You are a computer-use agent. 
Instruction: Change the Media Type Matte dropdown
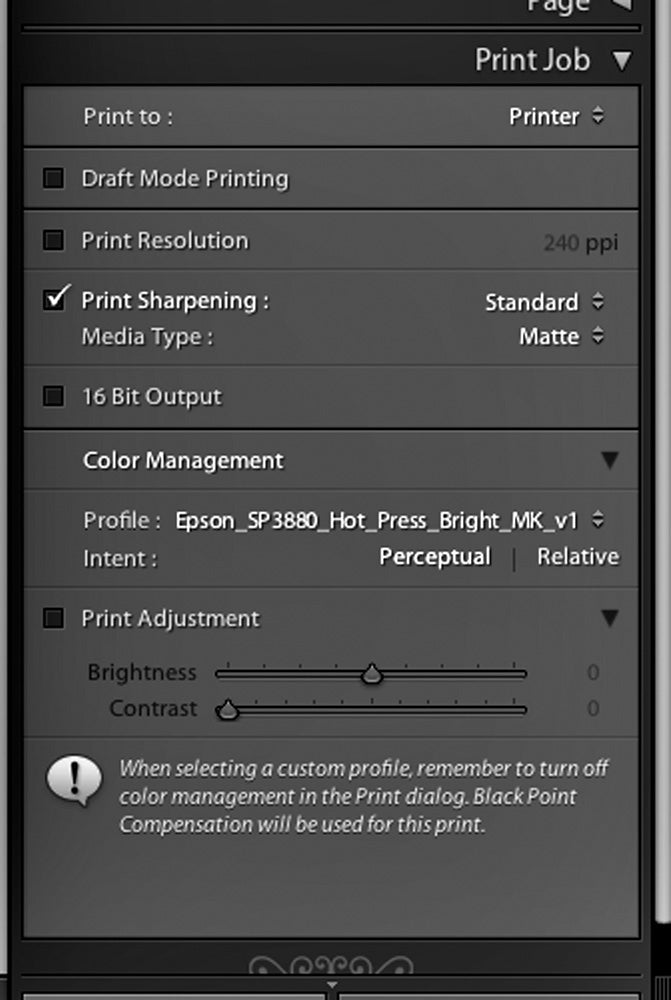561,336
